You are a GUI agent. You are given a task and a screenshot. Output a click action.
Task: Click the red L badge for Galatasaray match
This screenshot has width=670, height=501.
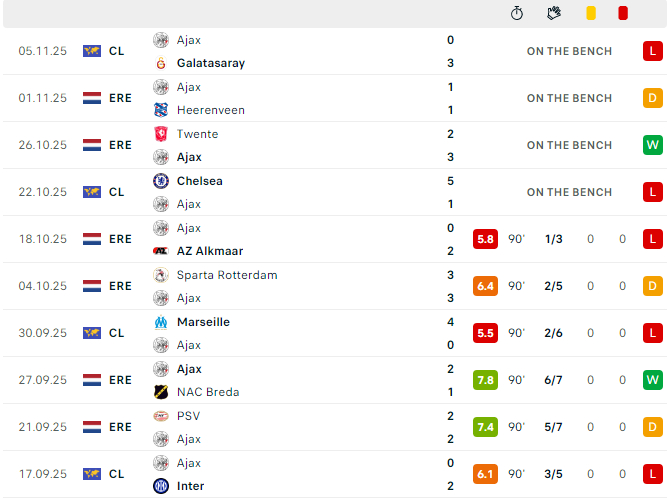(x=652, y=51)
